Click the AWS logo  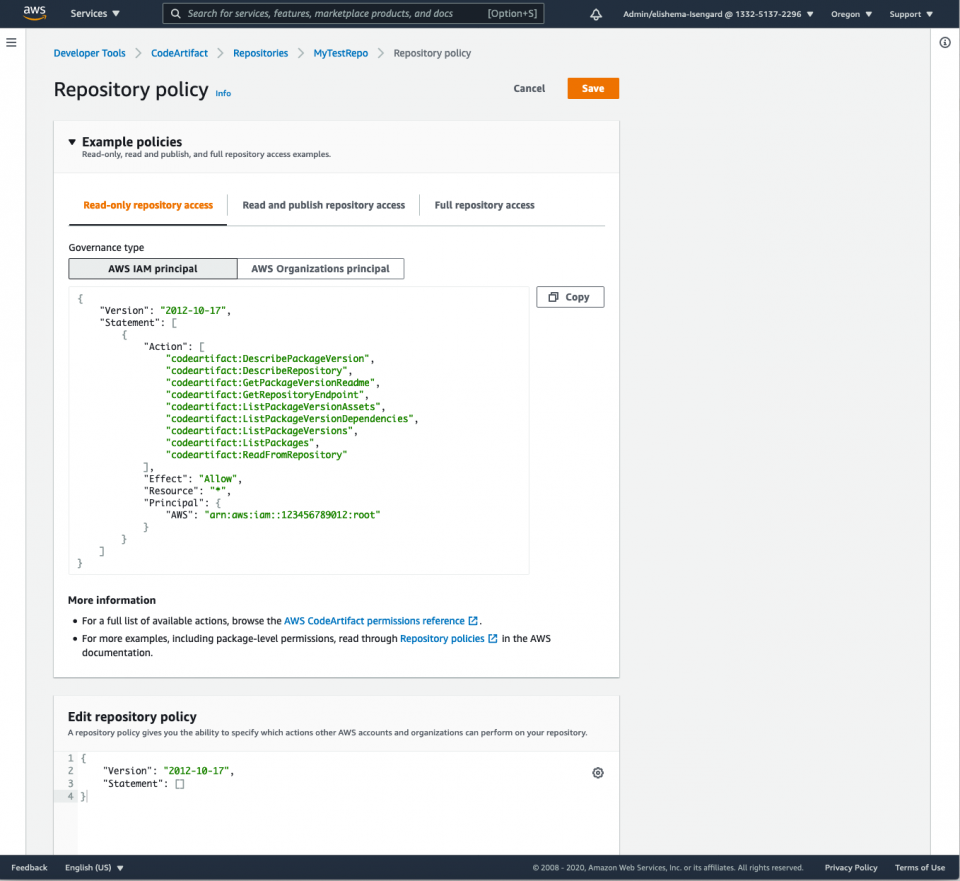click(34, 13)
